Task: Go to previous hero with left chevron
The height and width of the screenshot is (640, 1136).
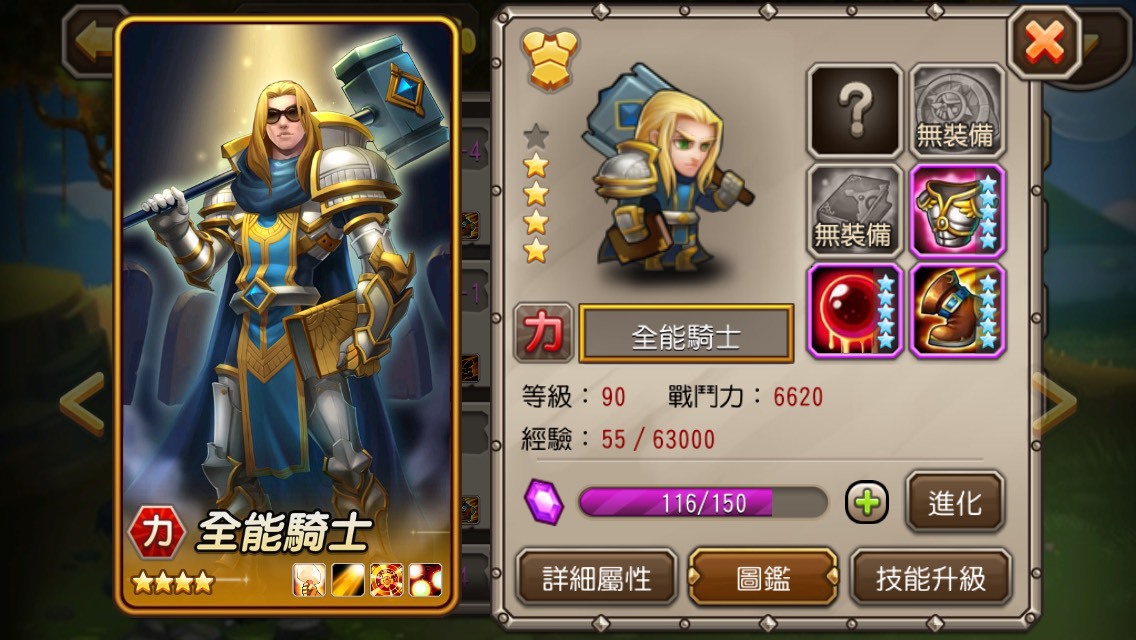Action: click(x=82, y=404)
